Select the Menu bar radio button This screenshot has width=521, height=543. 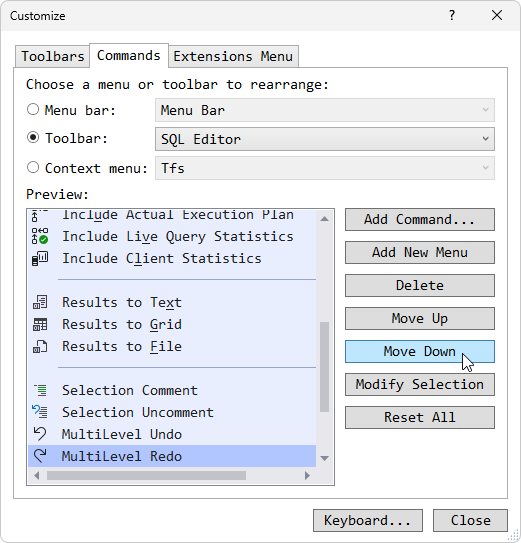33,110
